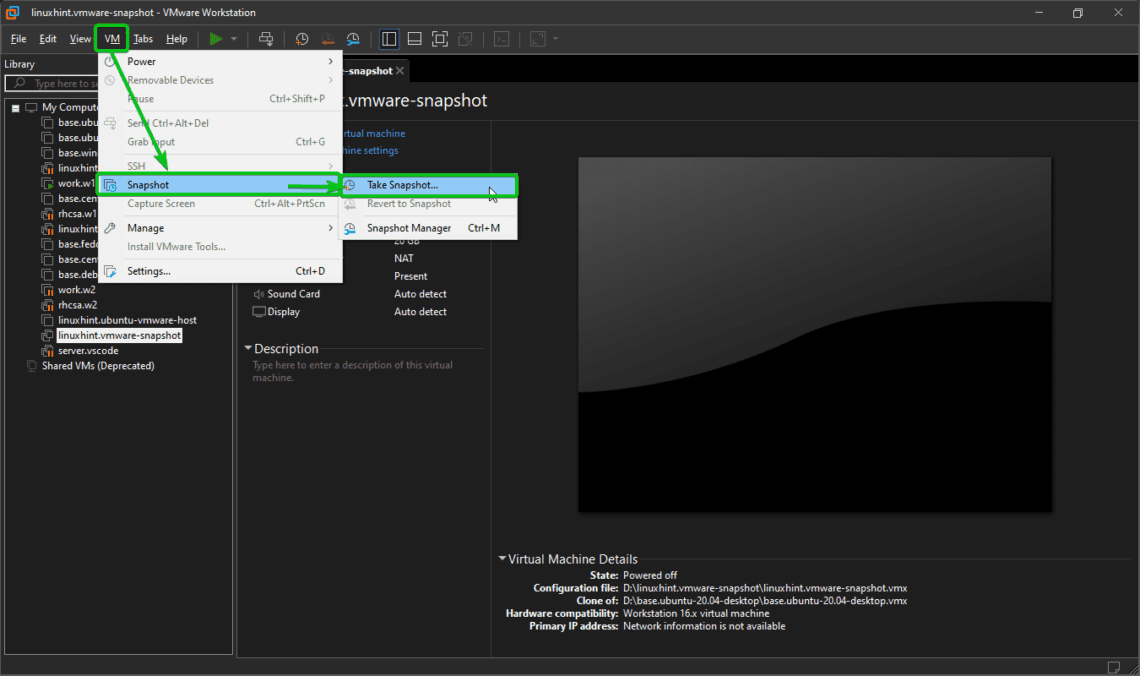Click the revert snapshot toolbar icon
Image resolution: width=1140 pixels, height=676 pixels.
click(x=327, y=39)
